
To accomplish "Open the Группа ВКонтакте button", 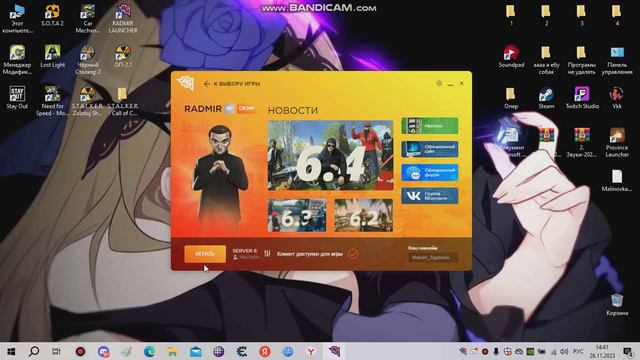I will click(x=430, y=196).
